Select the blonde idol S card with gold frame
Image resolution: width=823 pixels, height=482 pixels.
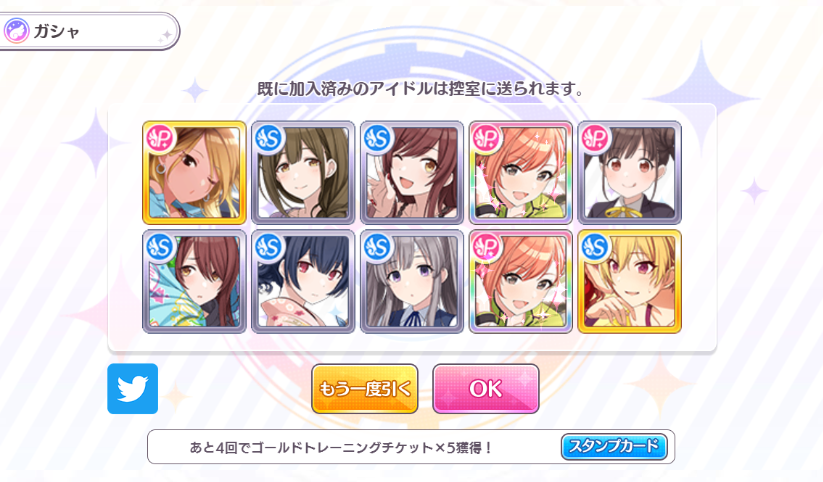point(629,281)
